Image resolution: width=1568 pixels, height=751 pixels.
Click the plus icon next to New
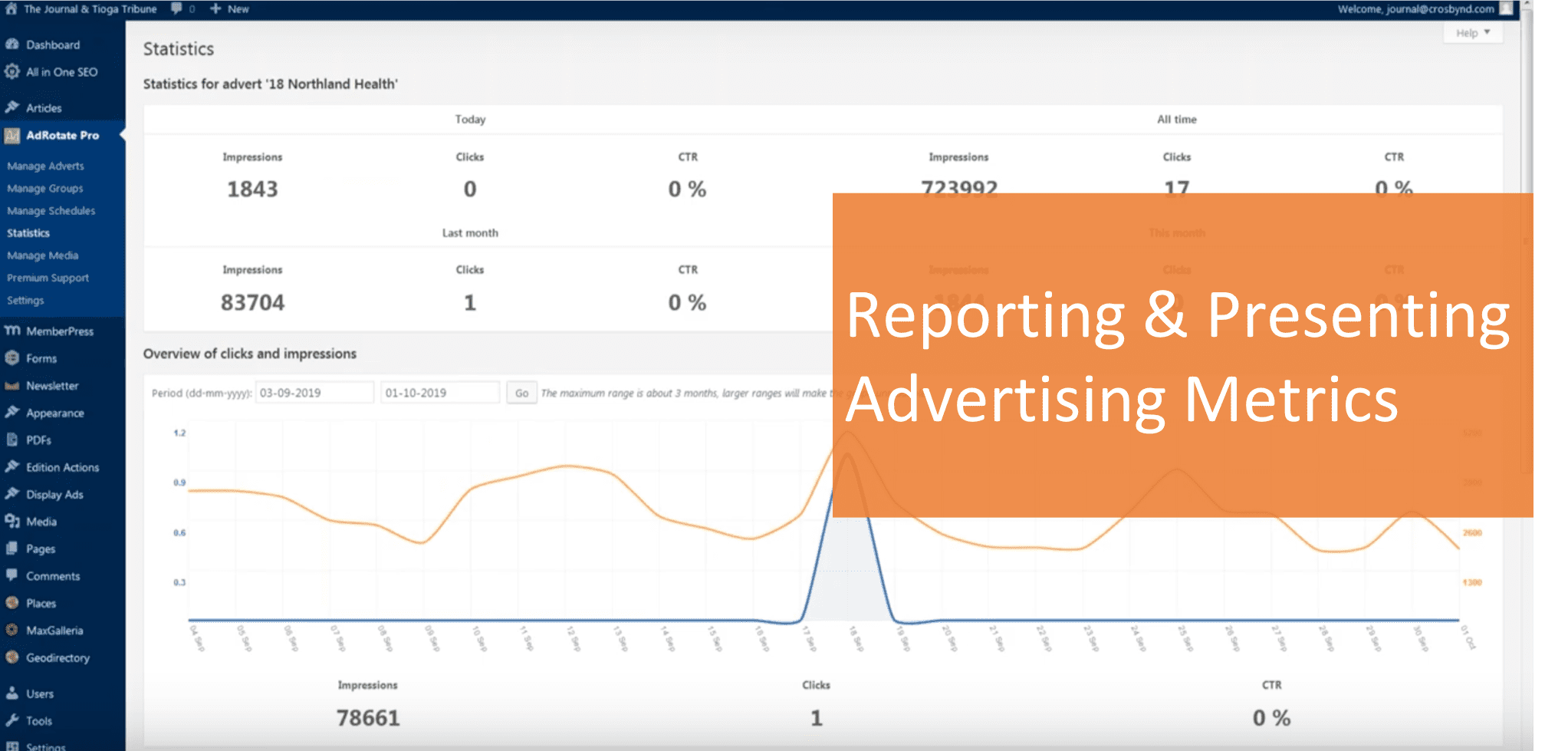point(215,8)
